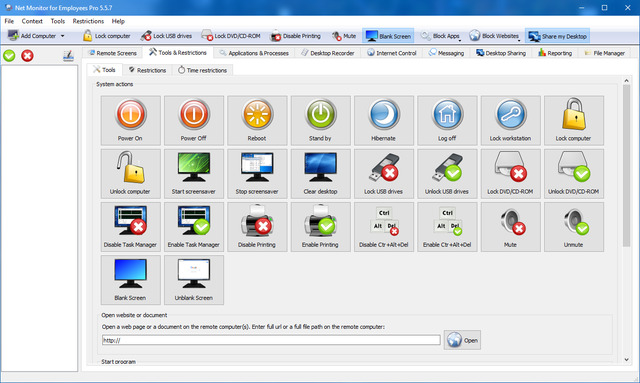Open the Time restrictions sub-tab
The width and height of the screenshot is (640, 383).
pyautogui.click(x=202, y=70)
